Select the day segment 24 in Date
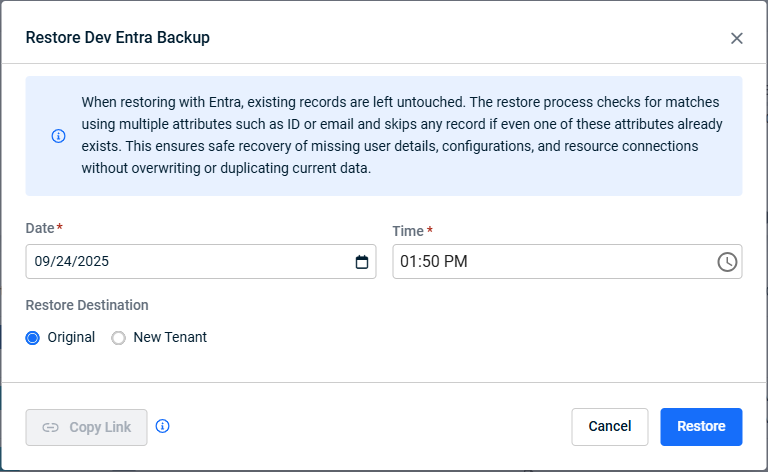 click(62, 262)
